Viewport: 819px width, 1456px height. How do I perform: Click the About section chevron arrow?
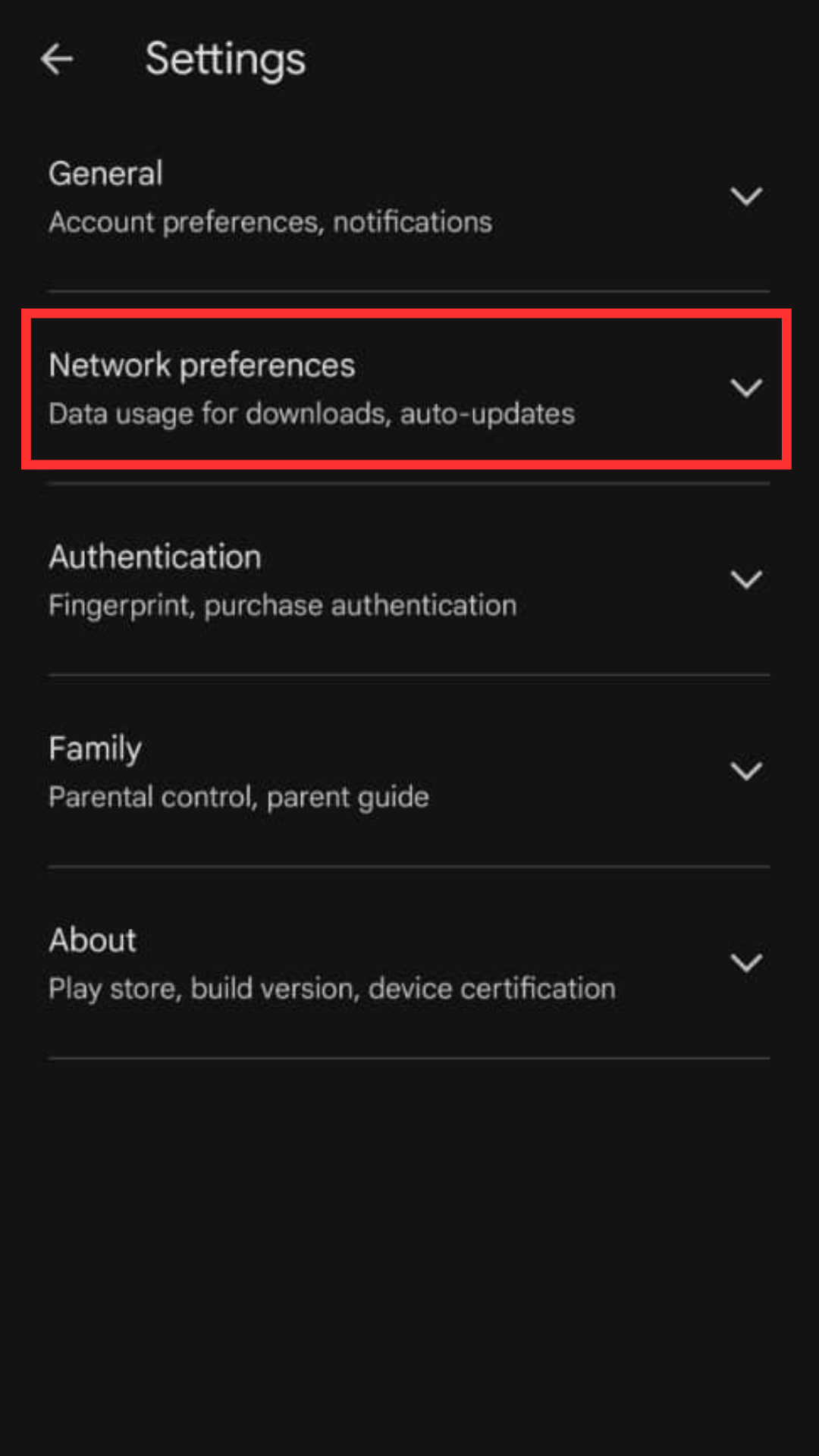pyautogui.click(x=746, y=963)
